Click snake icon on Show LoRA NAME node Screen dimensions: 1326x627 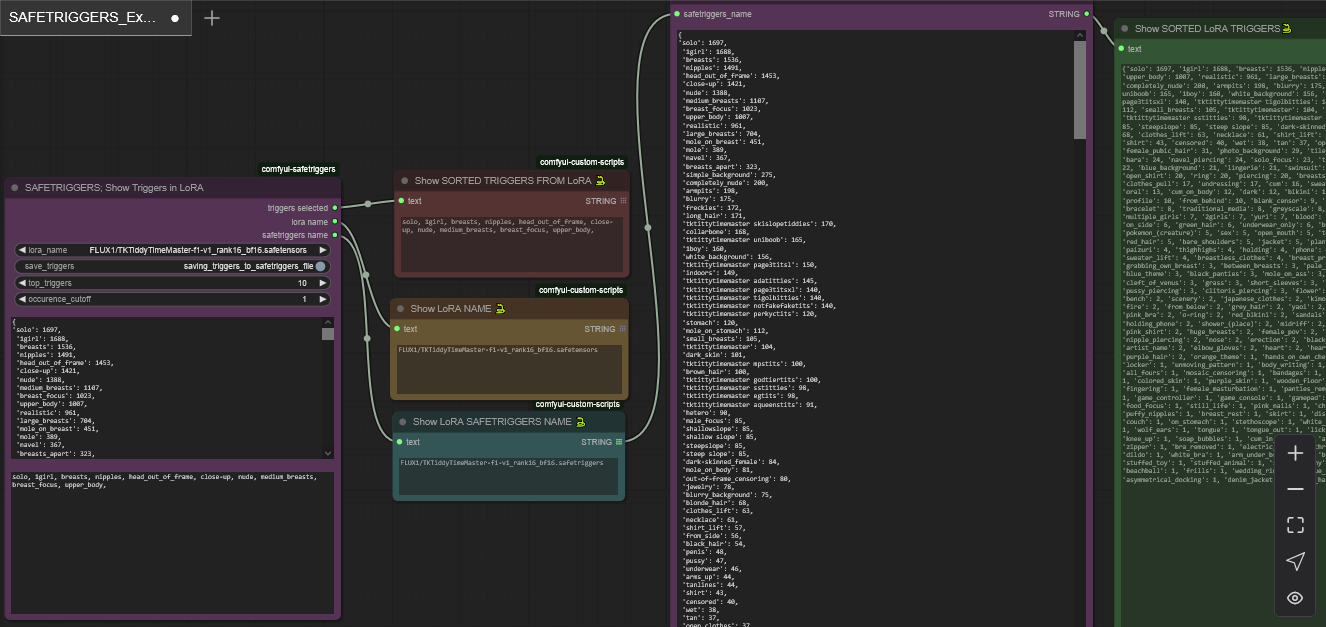coord(500,309)
